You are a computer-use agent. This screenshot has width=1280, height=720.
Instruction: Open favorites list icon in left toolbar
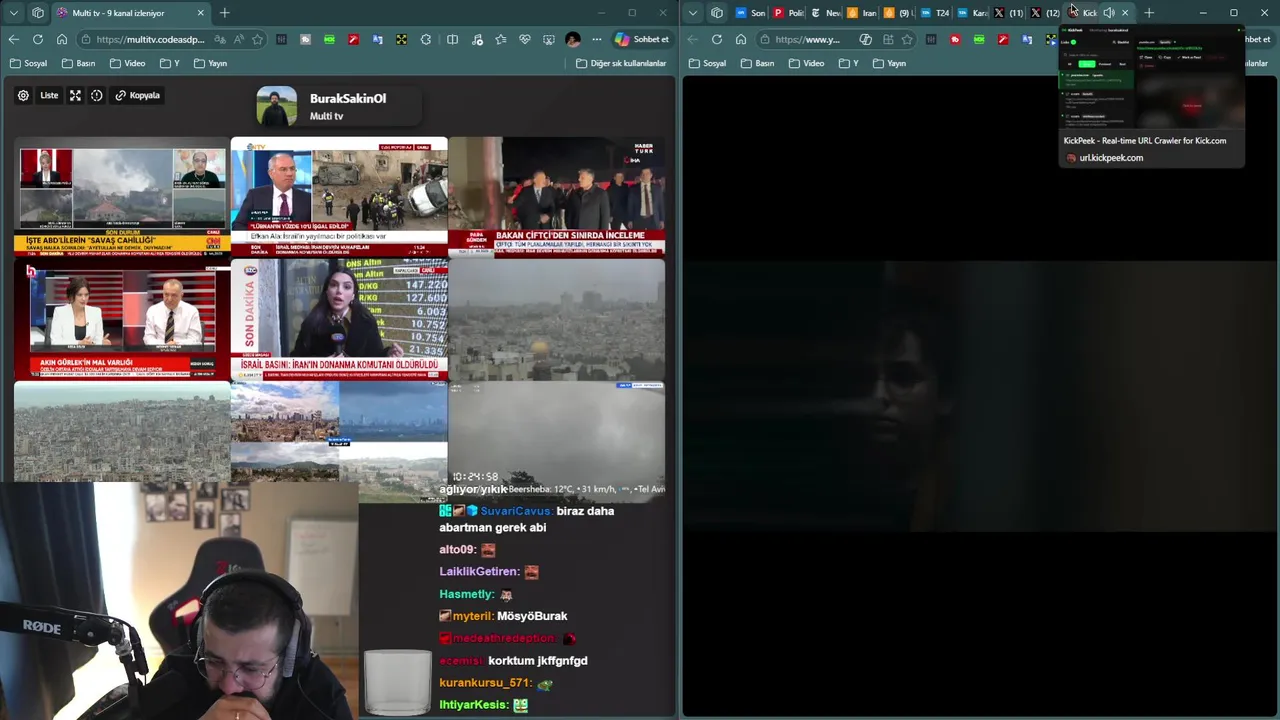501,40
